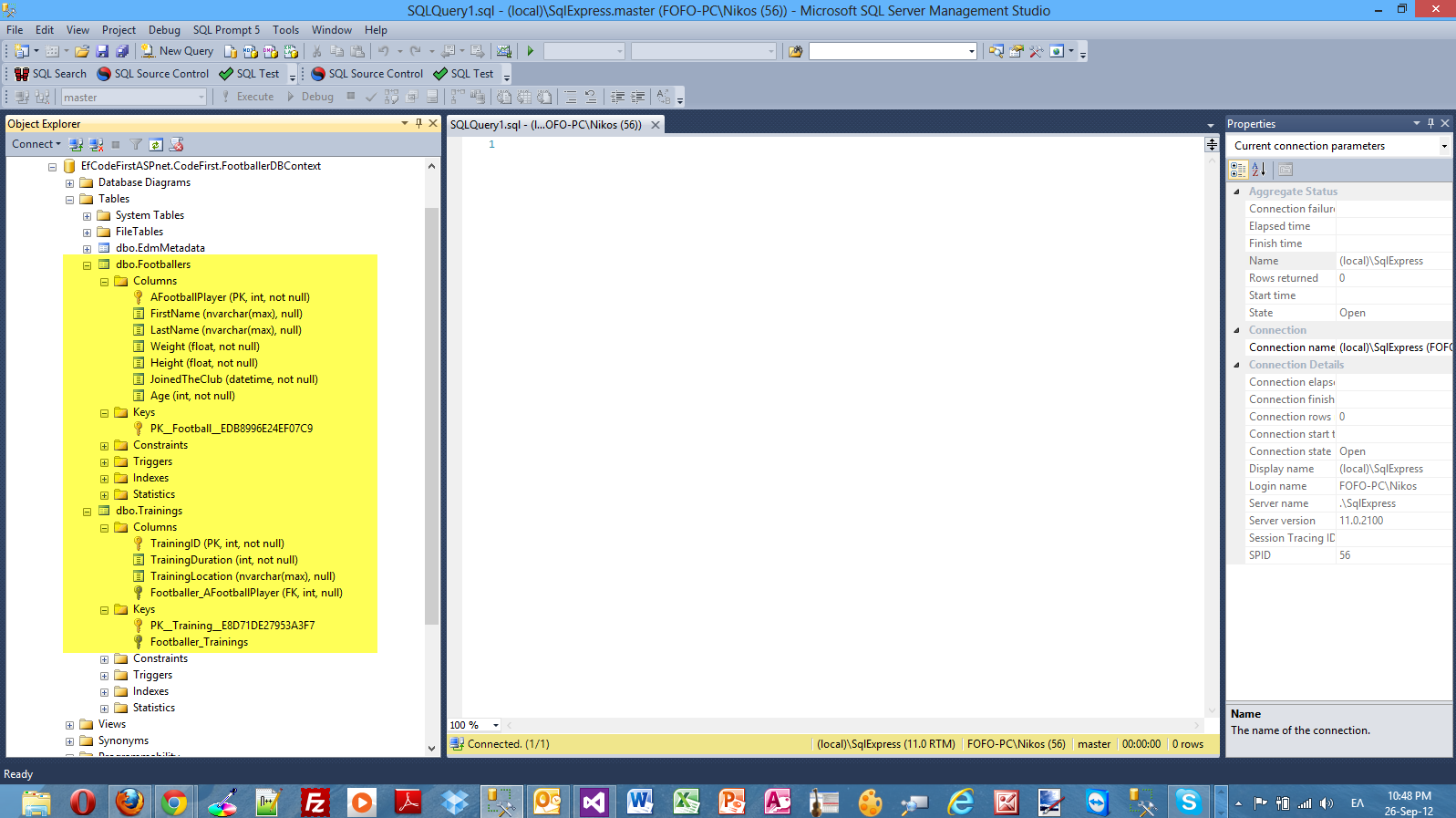
Task: Click the Database Engine Query page icon
Action: point(231,51)
